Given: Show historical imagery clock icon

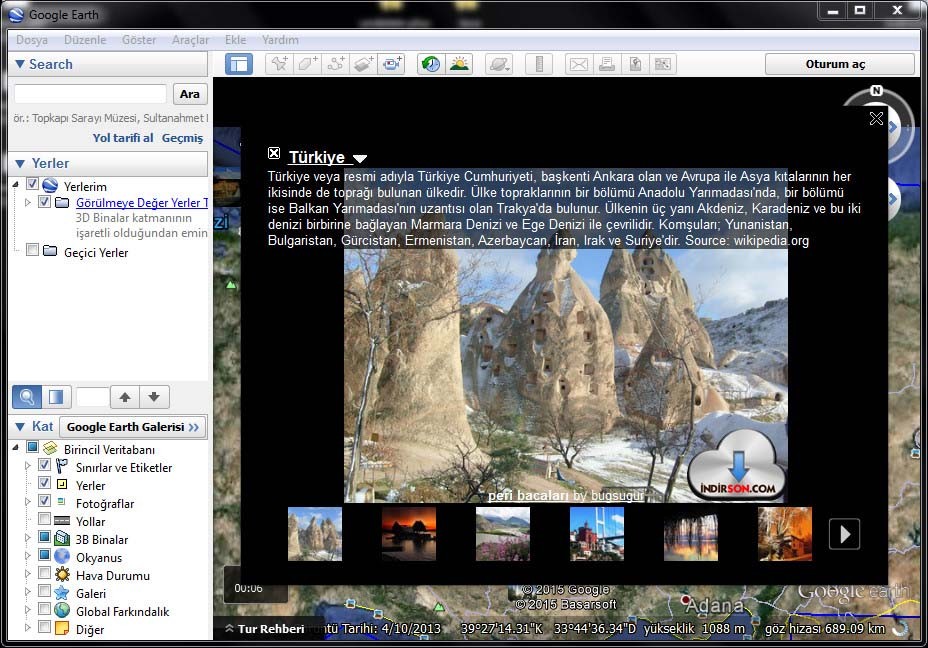Looking at the screenshot, I should 431,64.
